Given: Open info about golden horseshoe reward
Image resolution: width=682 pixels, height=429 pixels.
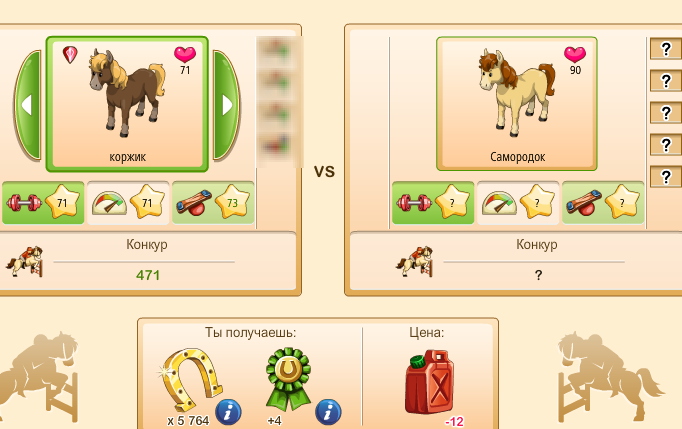Looking at the screenshot, I should [228, 412].
